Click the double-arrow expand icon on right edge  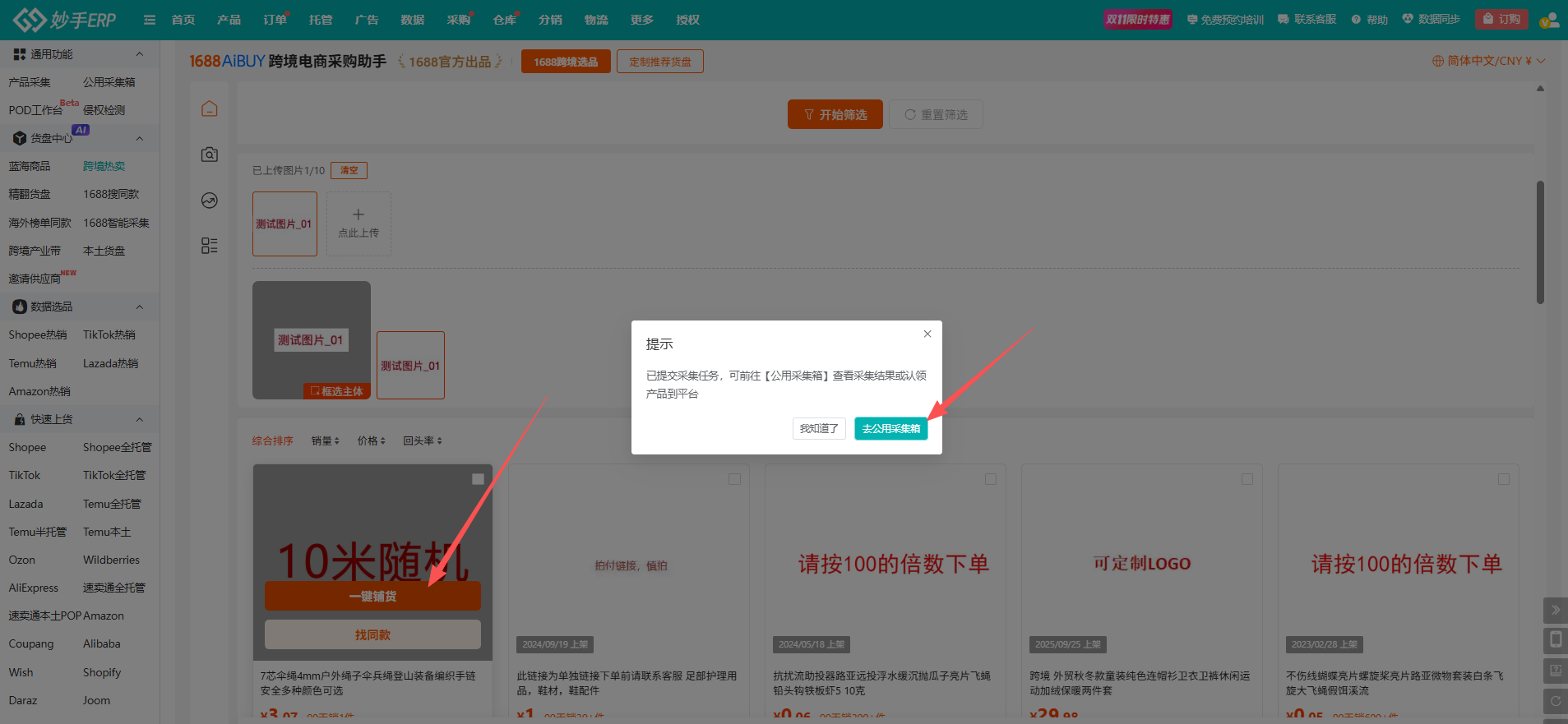point(1556,610)
